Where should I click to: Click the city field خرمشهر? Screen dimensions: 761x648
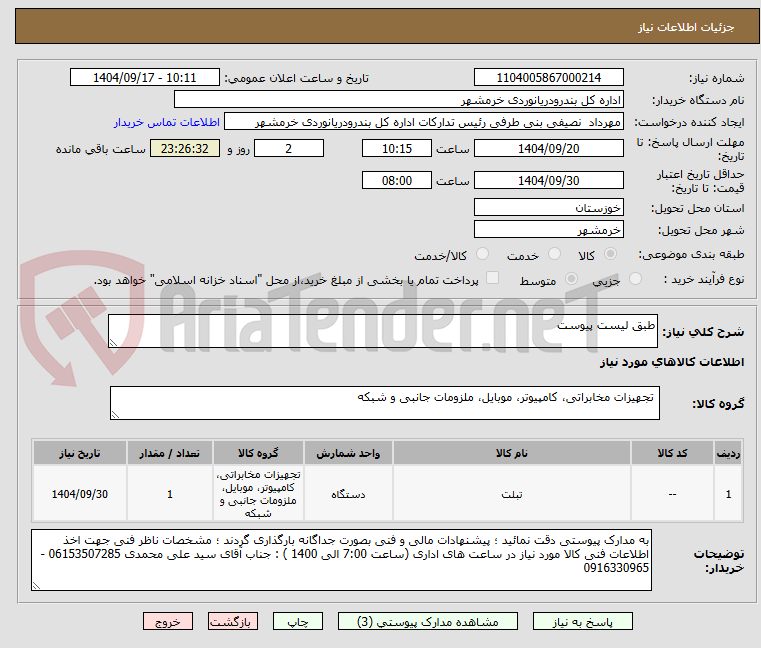point(548,229)
